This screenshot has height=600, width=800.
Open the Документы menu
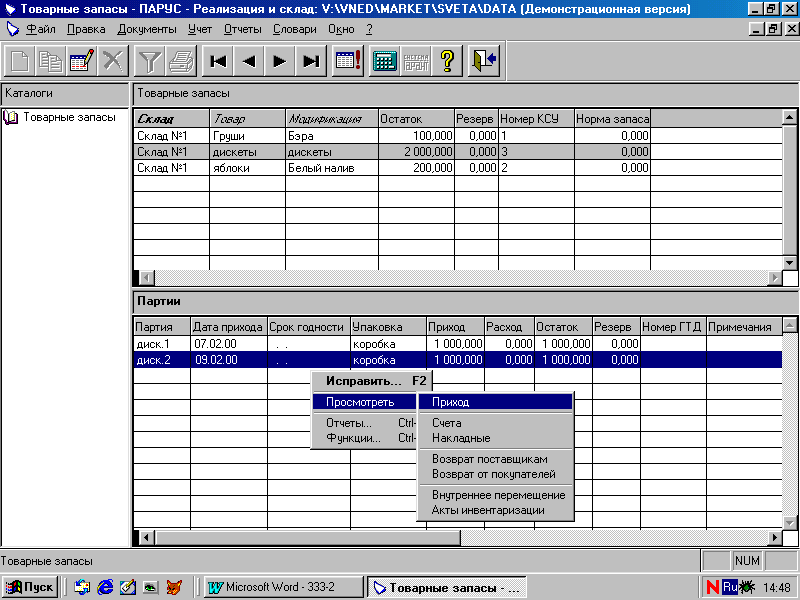pyautogui.click(x=147, y=29)
